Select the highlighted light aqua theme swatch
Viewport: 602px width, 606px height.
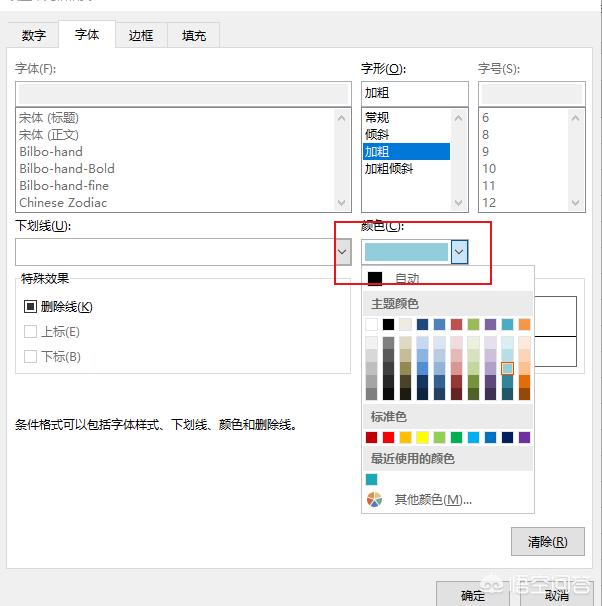click(507, 368)
